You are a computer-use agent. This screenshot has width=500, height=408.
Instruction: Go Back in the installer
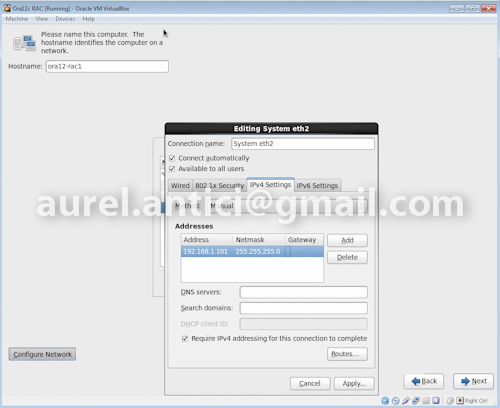coord(424,381)
